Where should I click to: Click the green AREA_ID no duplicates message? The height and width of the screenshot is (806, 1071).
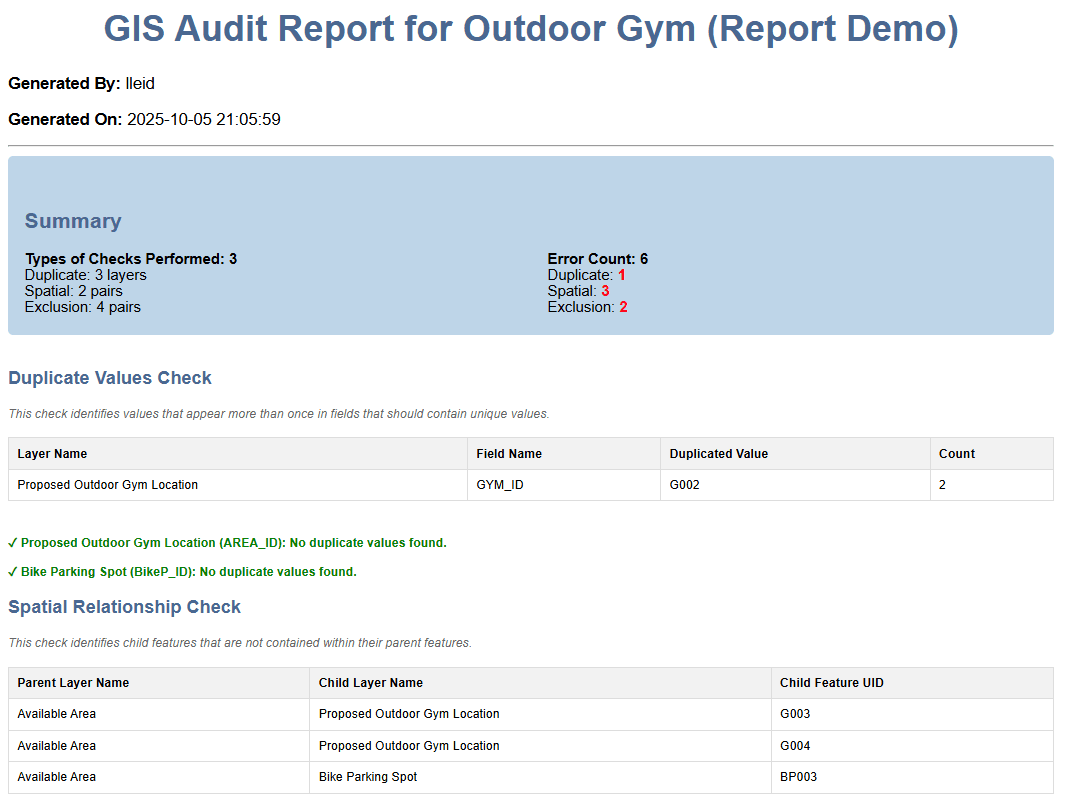coord(227,543)
